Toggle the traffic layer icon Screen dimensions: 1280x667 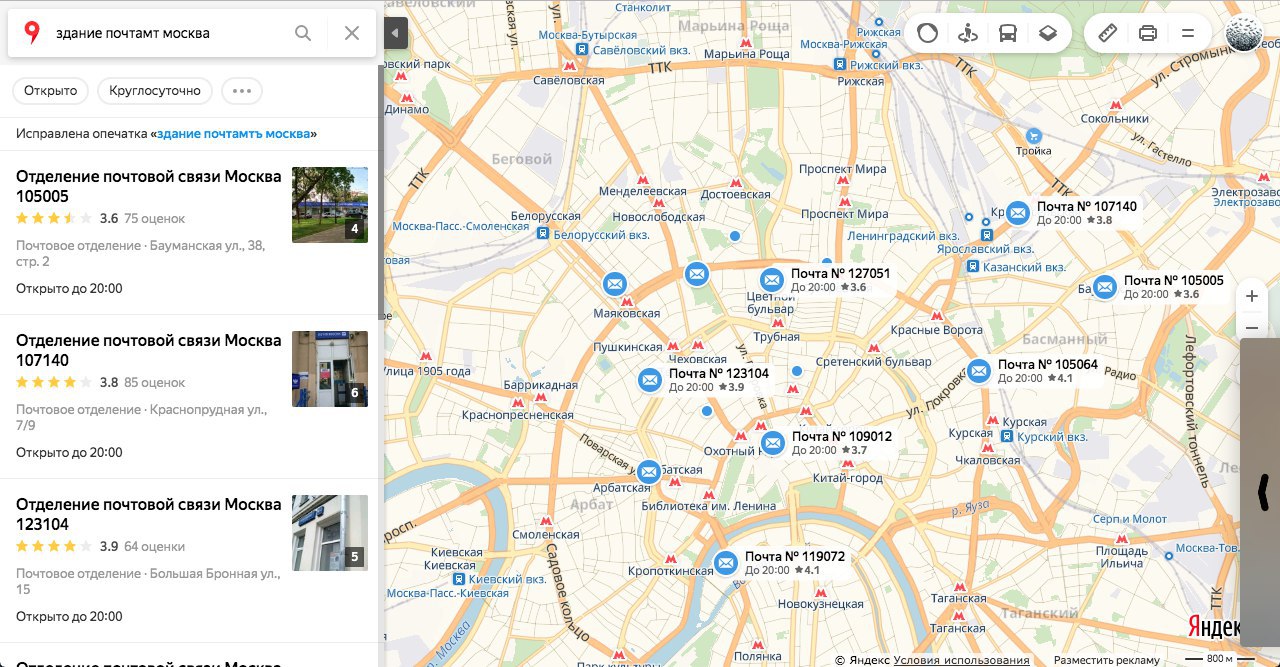coord(928,33)
